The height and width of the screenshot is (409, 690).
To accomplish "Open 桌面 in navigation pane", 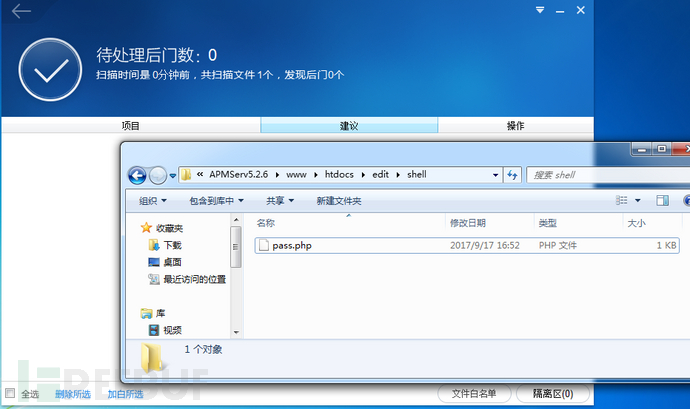I will tap(172, 262).
